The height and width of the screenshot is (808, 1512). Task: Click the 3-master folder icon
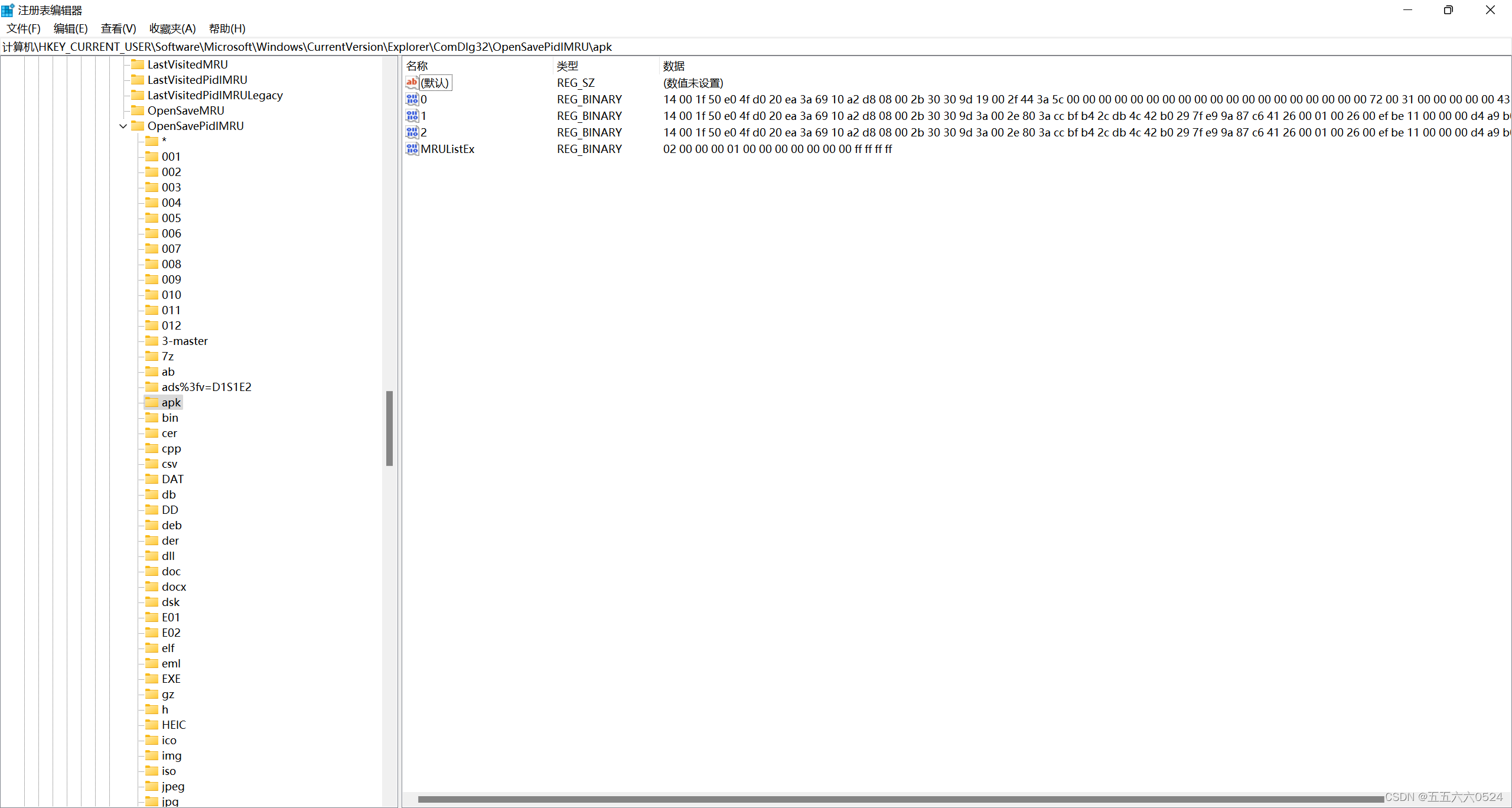[152, 341]
